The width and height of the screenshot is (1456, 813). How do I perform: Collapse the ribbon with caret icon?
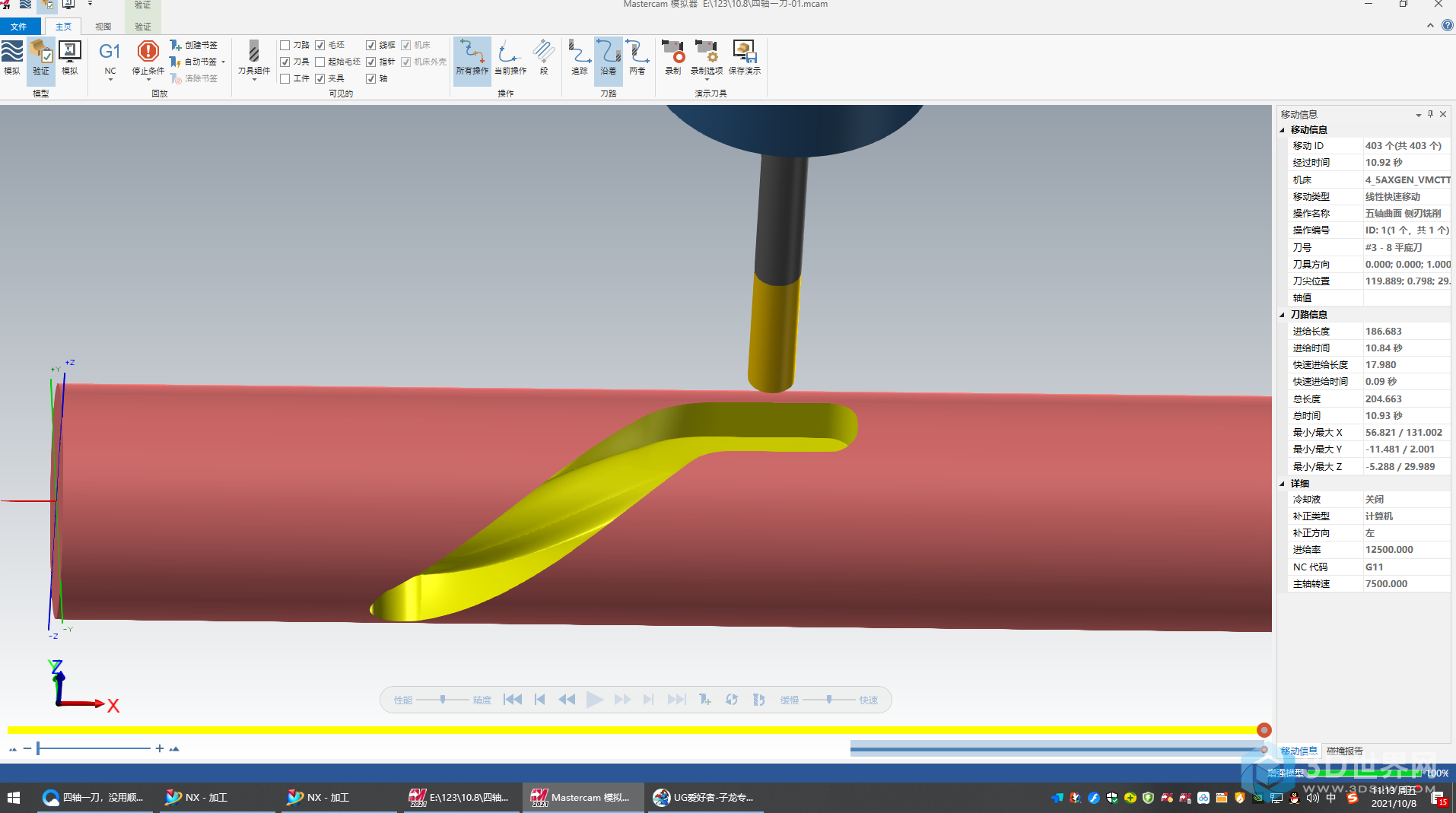click(1430, 25)
